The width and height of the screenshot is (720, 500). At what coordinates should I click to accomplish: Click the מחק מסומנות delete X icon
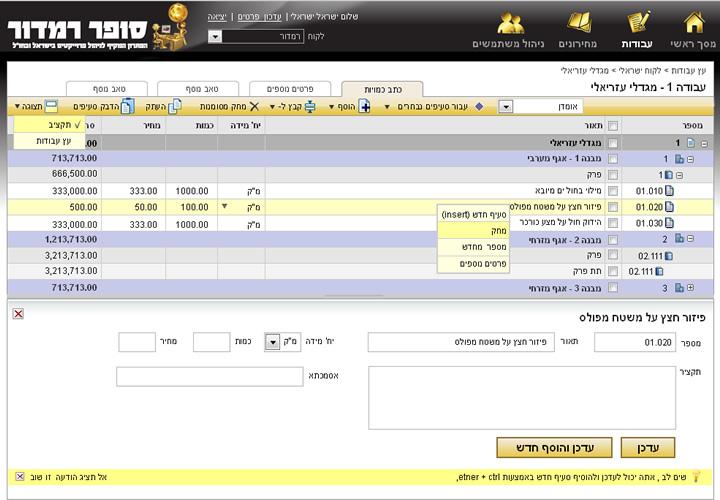click(254, 106)
